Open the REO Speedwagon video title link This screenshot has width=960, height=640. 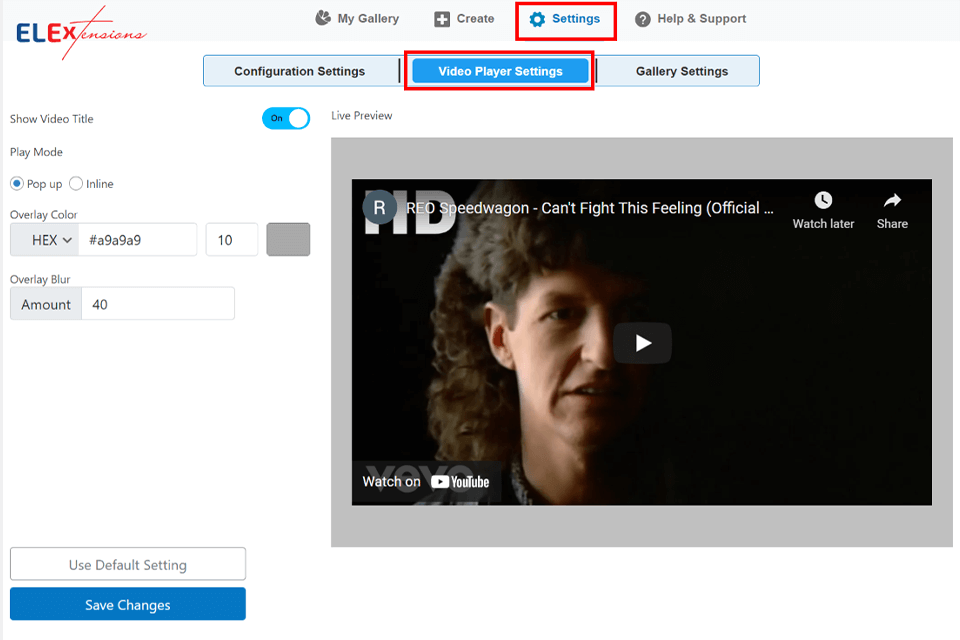590,208
